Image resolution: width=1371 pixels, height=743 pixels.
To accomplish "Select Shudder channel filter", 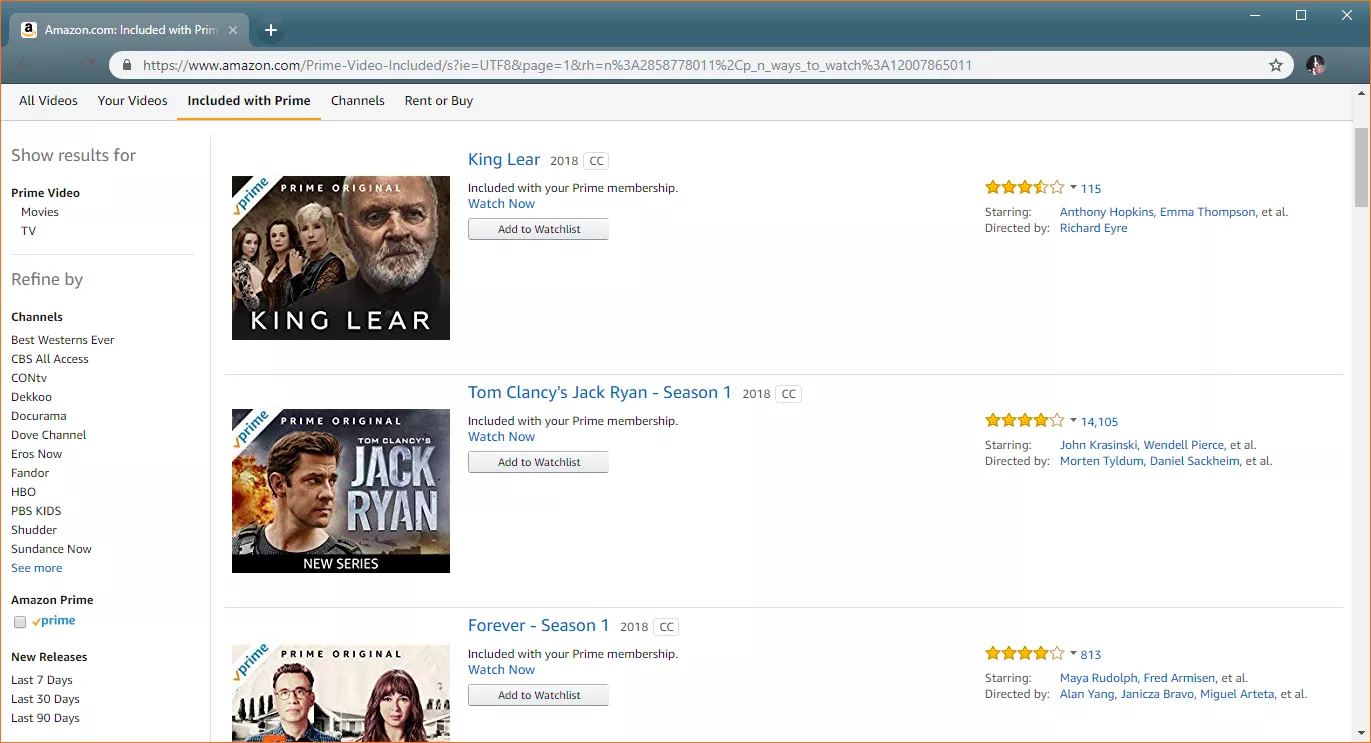I will click(x=34, y=530).
